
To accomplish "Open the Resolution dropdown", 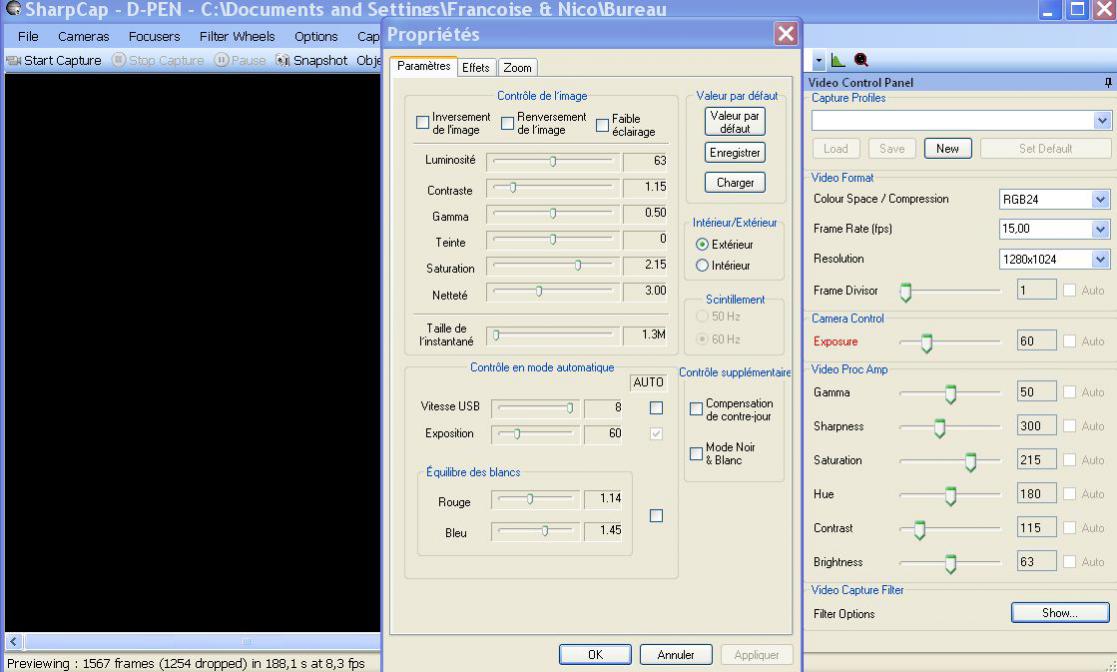I will [x=1101, y=259].
